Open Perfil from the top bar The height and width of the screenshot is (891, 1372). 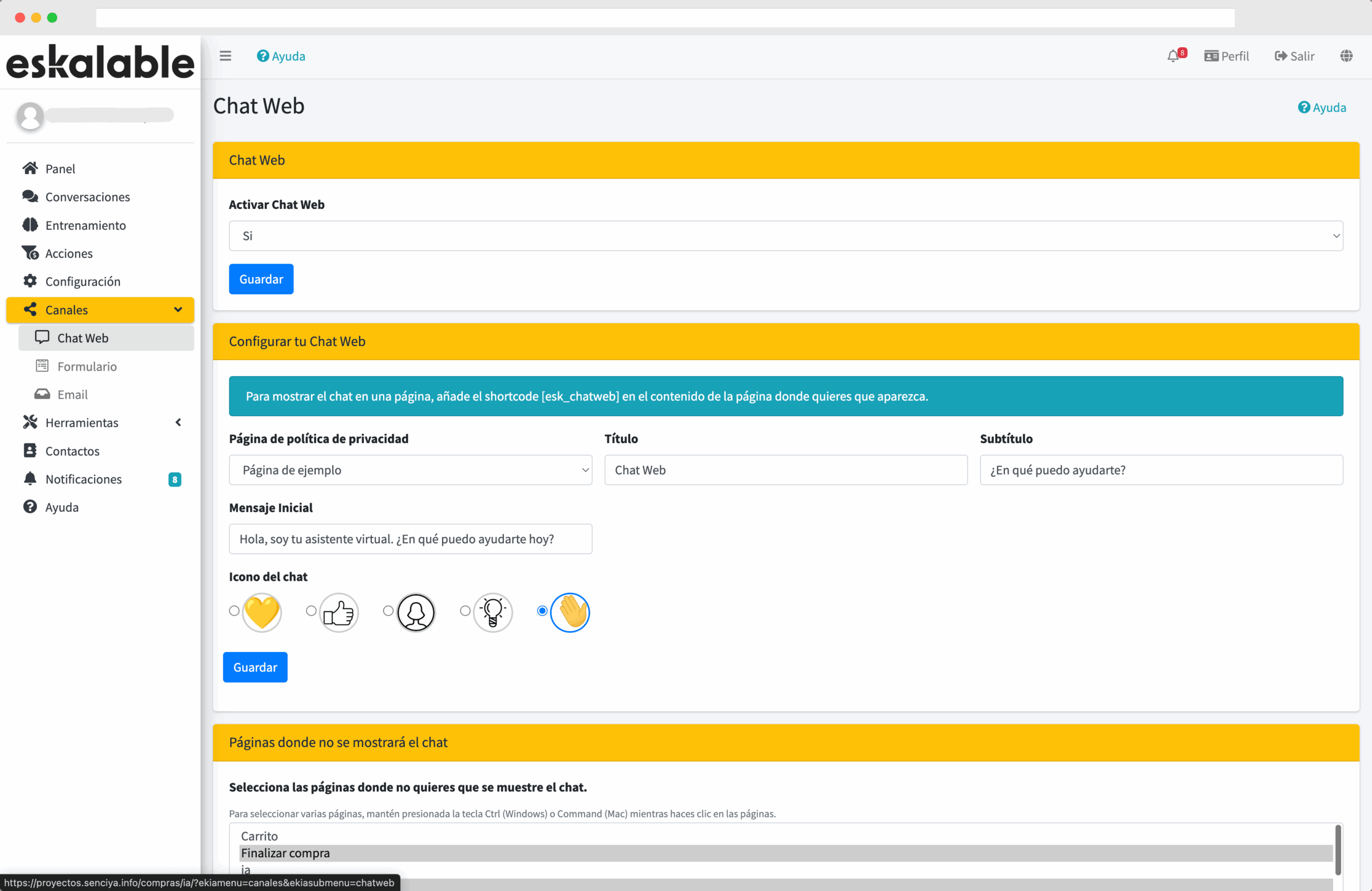(1227, 56)
